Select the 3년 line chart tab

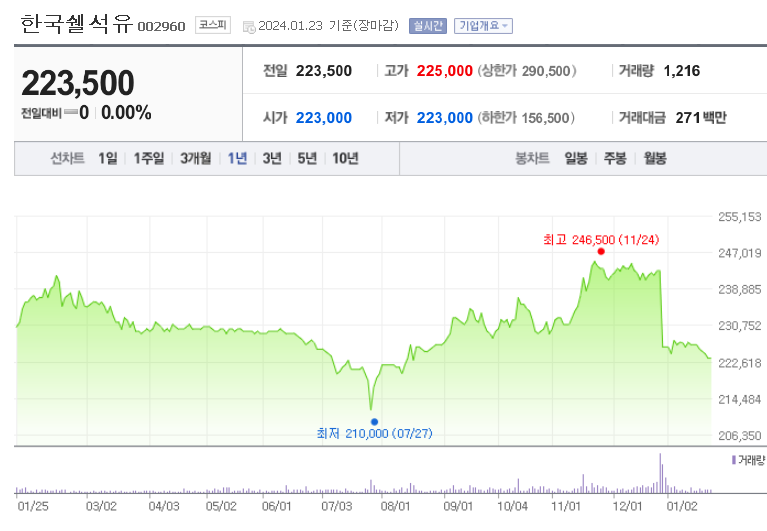[272, 158]
